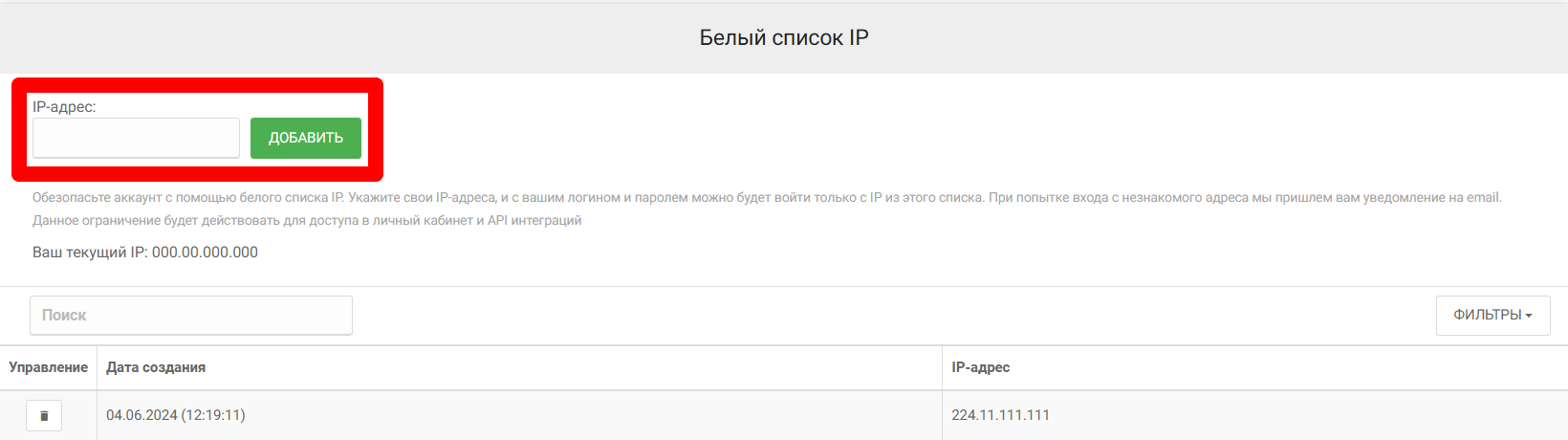Click the Данное ограничение note about API
This screenshot has height=440, width=1568.
[x=307, y=221]
